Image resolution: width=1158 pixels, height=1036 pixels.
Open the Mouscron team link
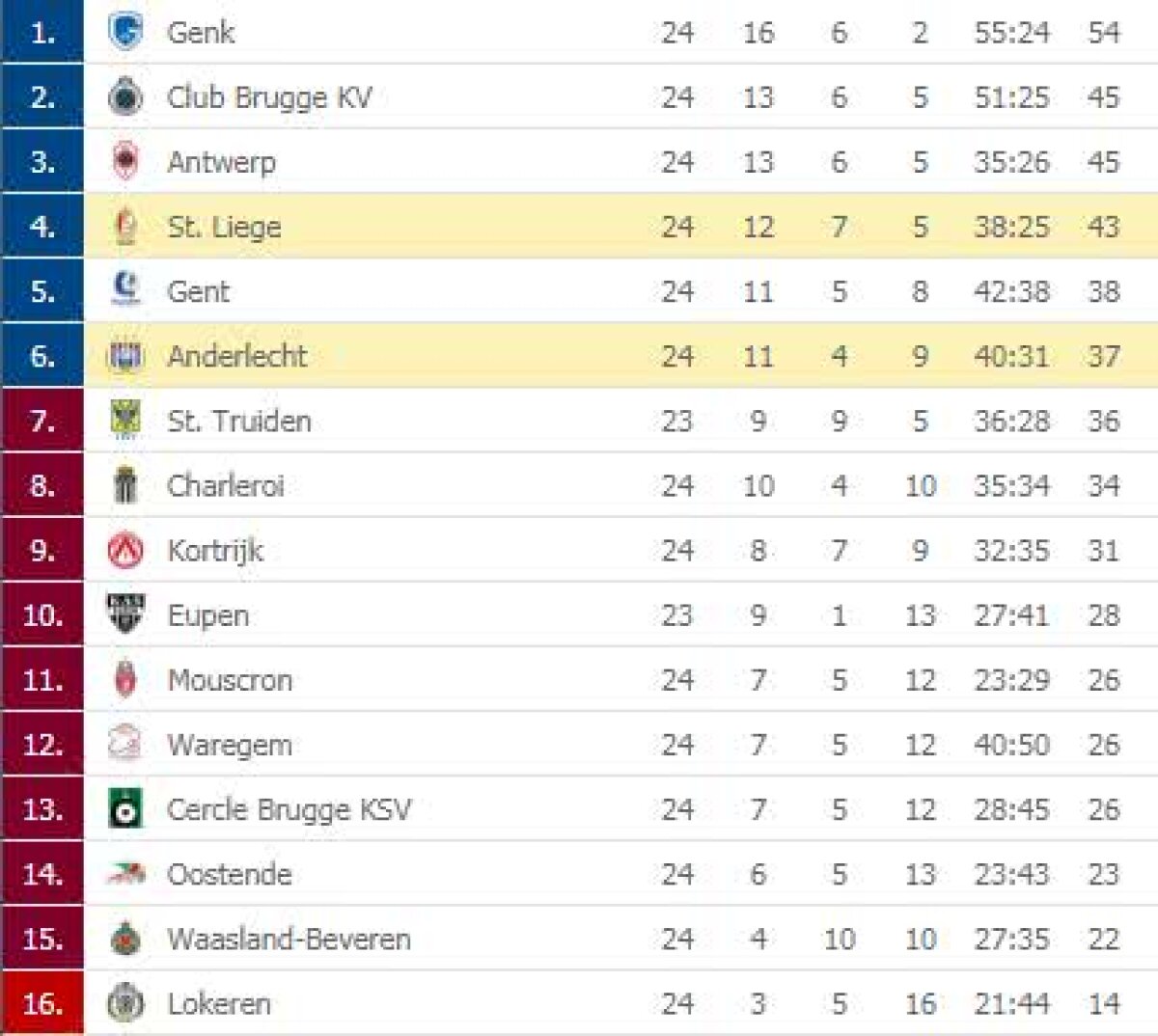(230, 680)
